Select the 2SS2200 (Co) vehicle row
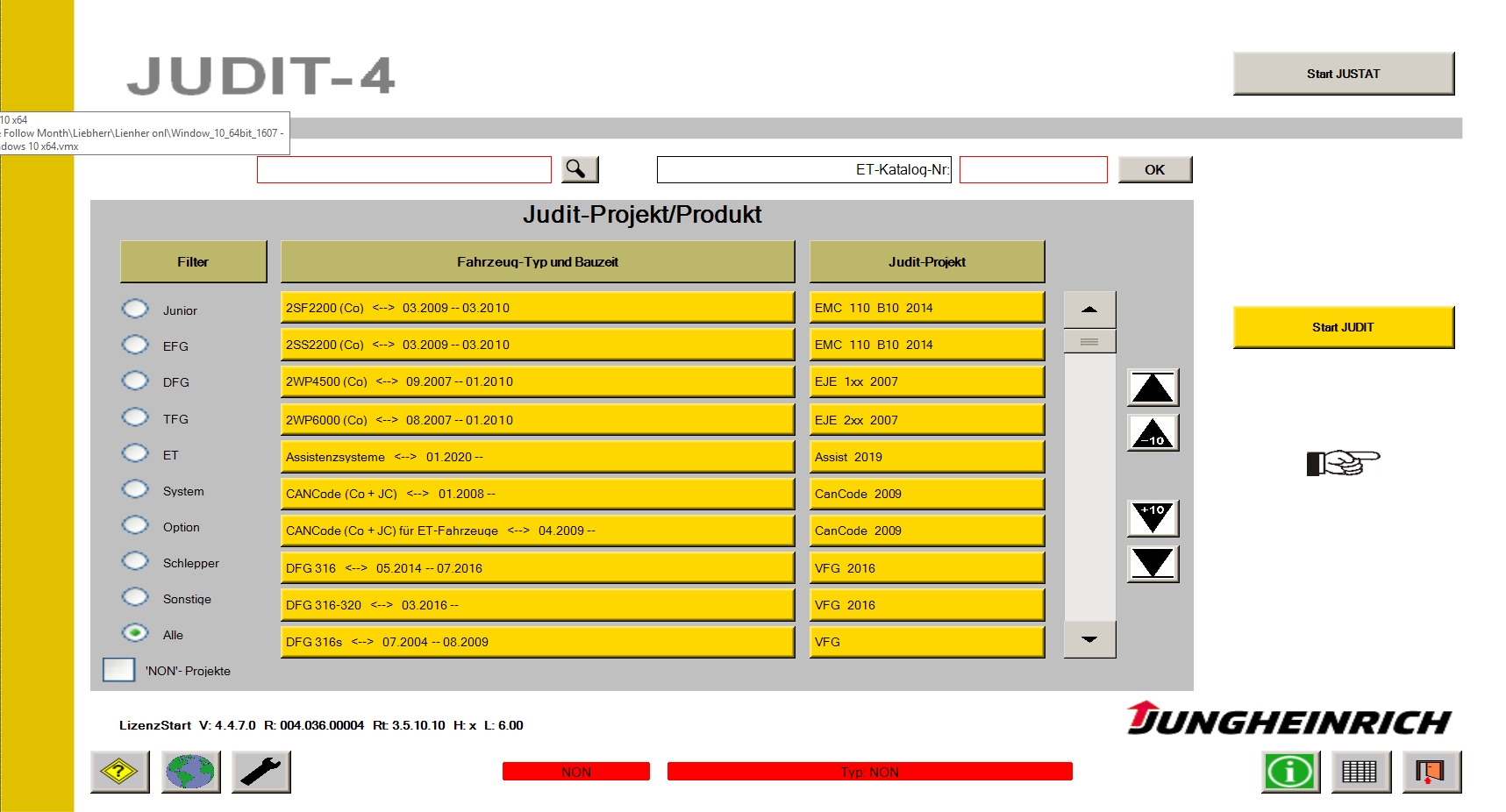This screenshot has width=1506, height=812. click(538, 345)
